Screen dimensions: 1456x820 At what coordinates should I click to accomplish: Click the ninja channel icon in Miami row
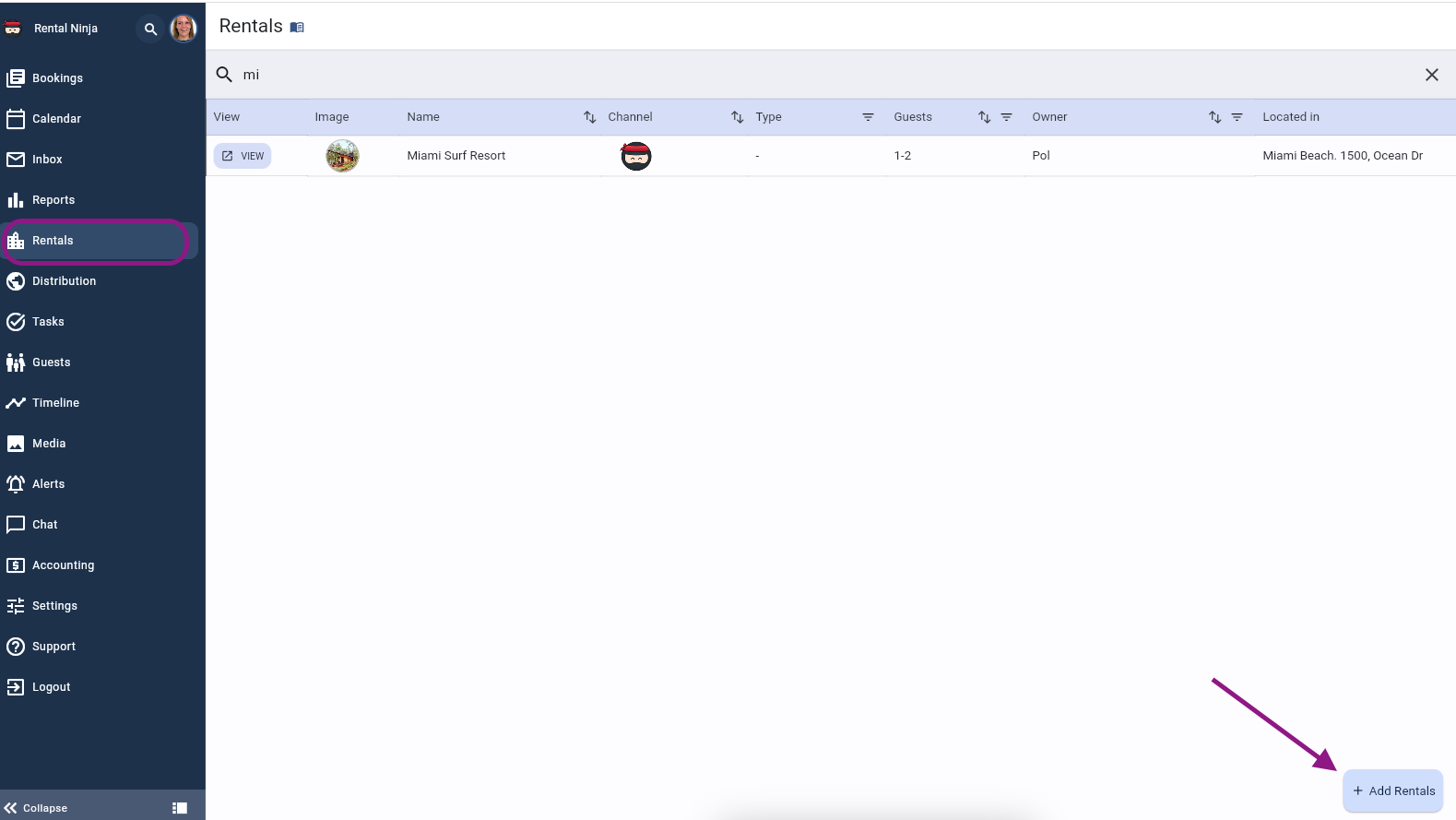point(636,156)
